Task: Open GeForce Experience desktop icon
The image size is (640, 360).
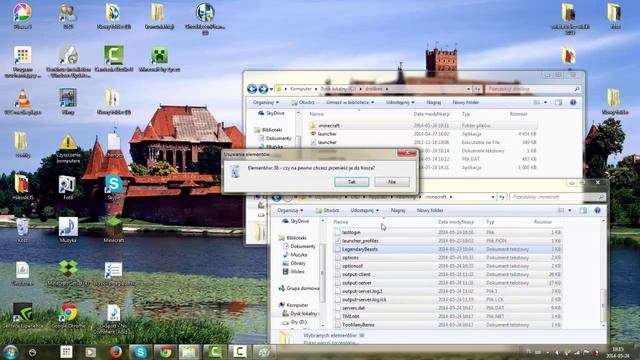Action: tap(22, 316)
